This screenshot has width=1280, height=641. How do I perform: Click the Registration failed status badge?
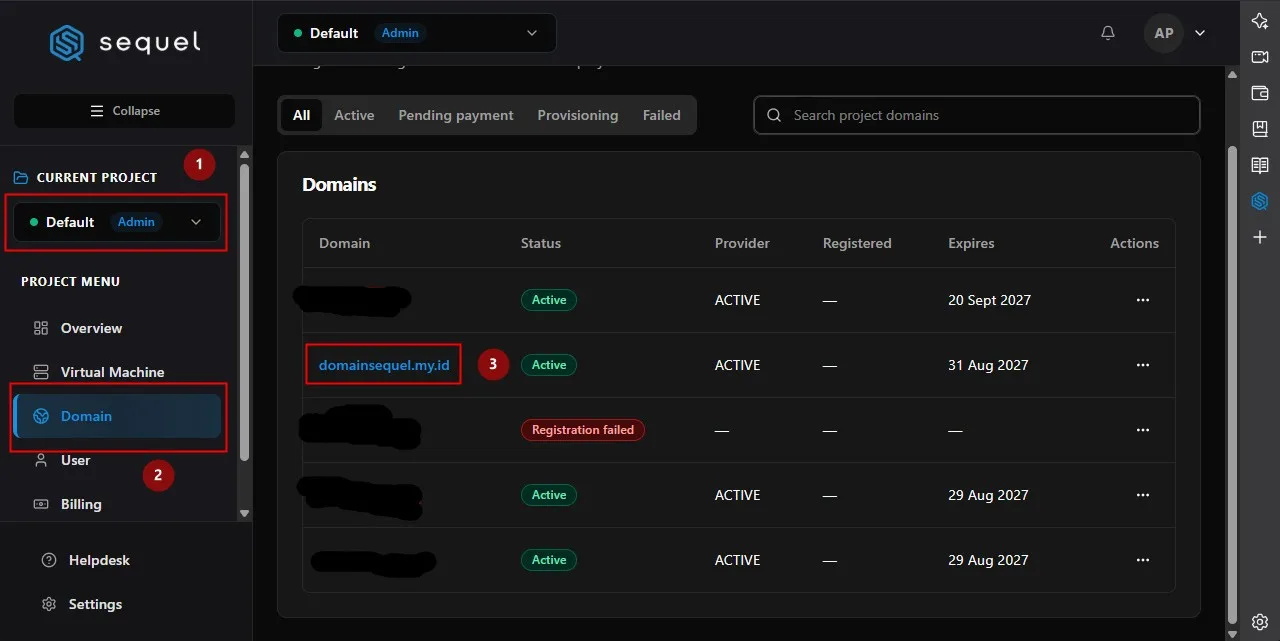[x=583, y=430]
